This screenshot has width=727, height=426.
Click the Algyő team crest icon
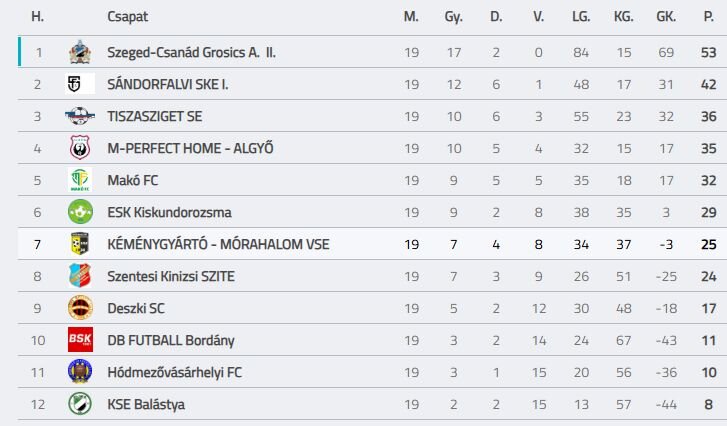[x=80, y=148]
